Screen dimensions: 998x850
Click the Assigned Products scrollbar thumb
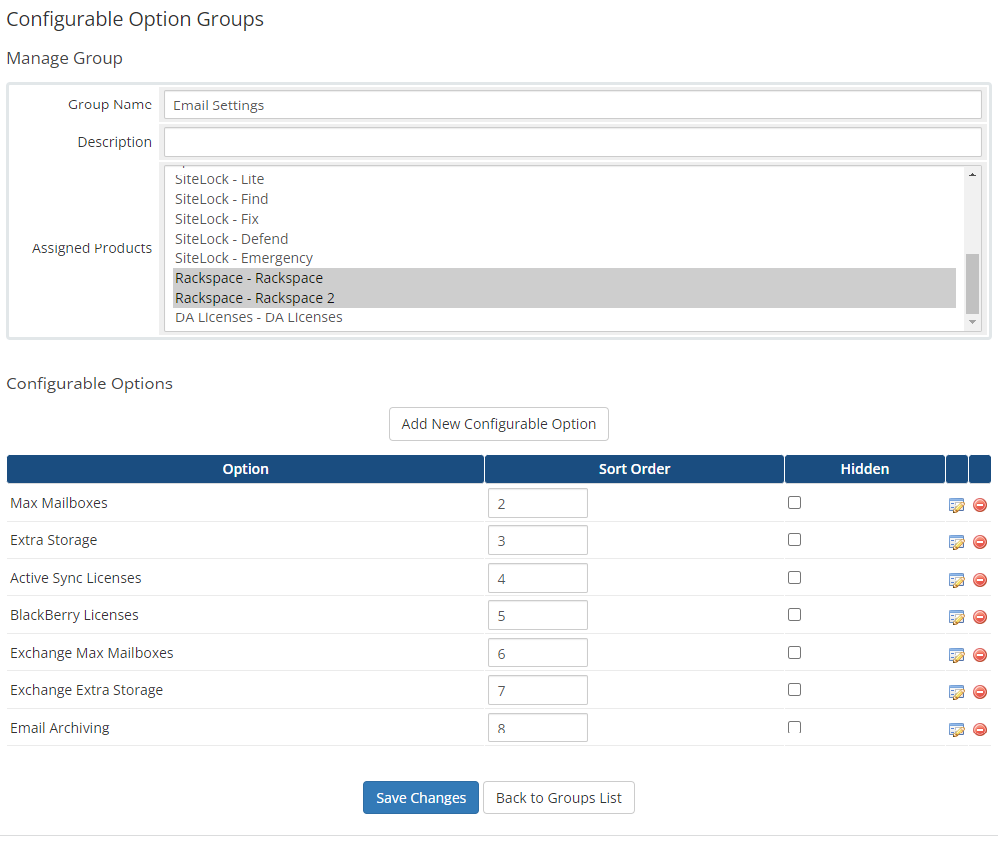point(972,284)
